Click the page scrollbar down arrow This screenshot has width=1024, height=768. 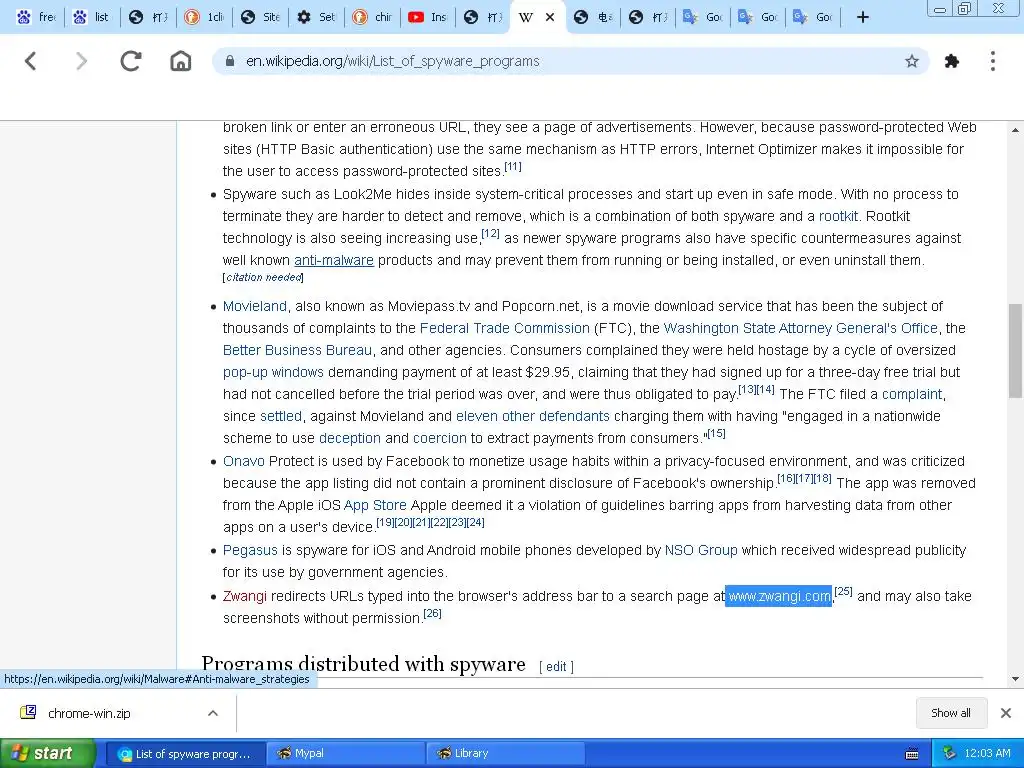(1016, 679)
